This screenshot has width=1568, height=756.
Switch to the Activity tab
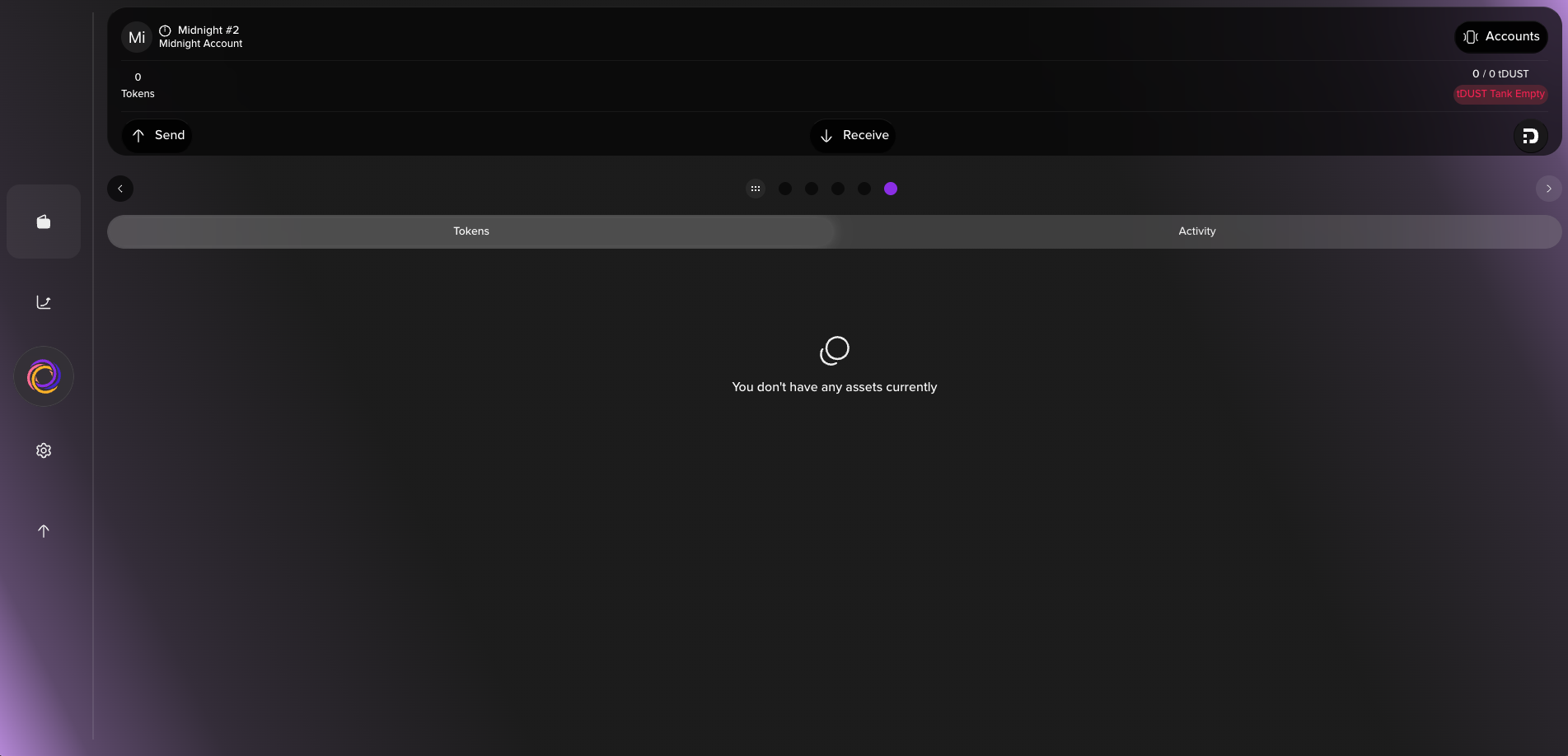pyautogui.click(x=1197, y=231)
